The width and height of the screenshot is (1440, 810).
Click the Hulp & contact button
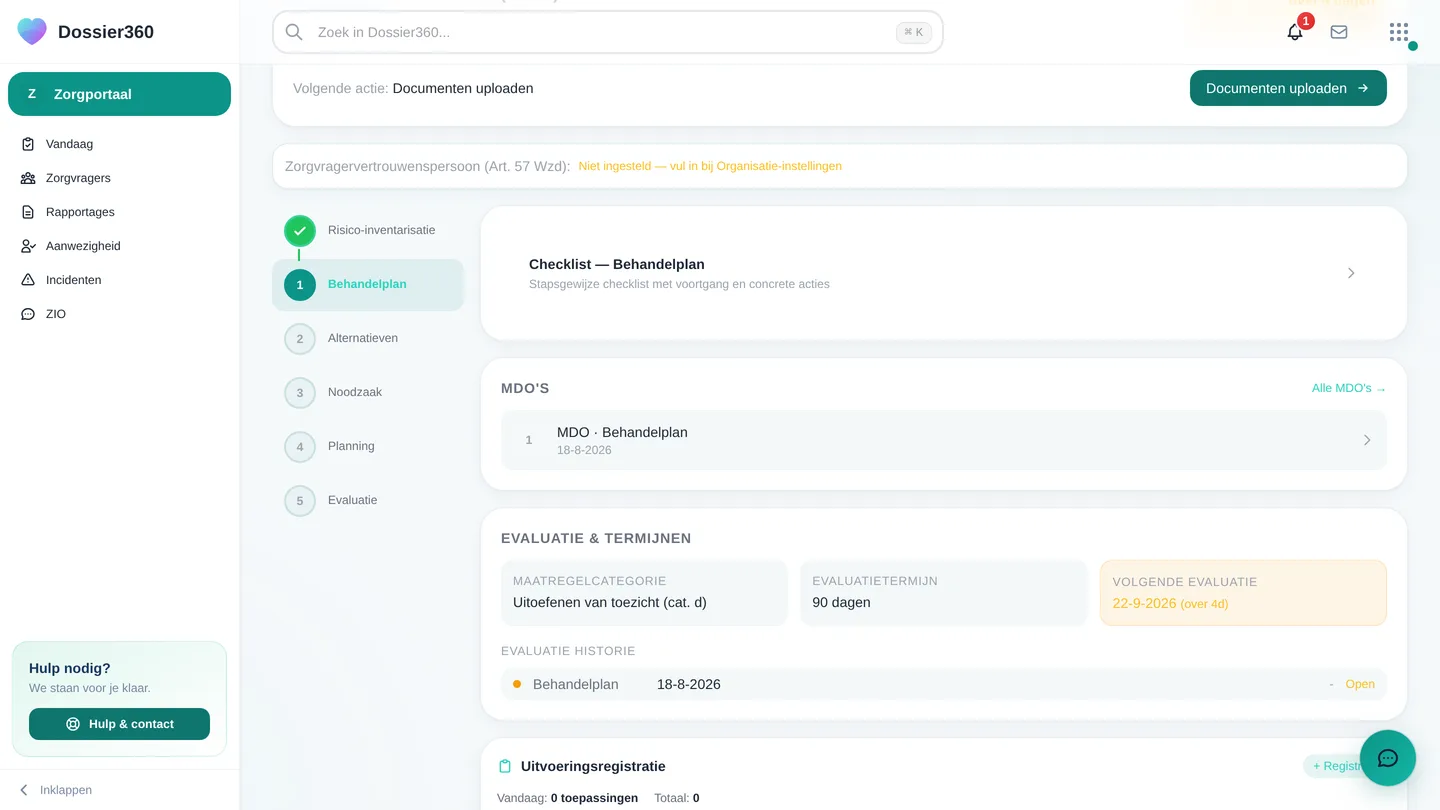tap(119, 724)
